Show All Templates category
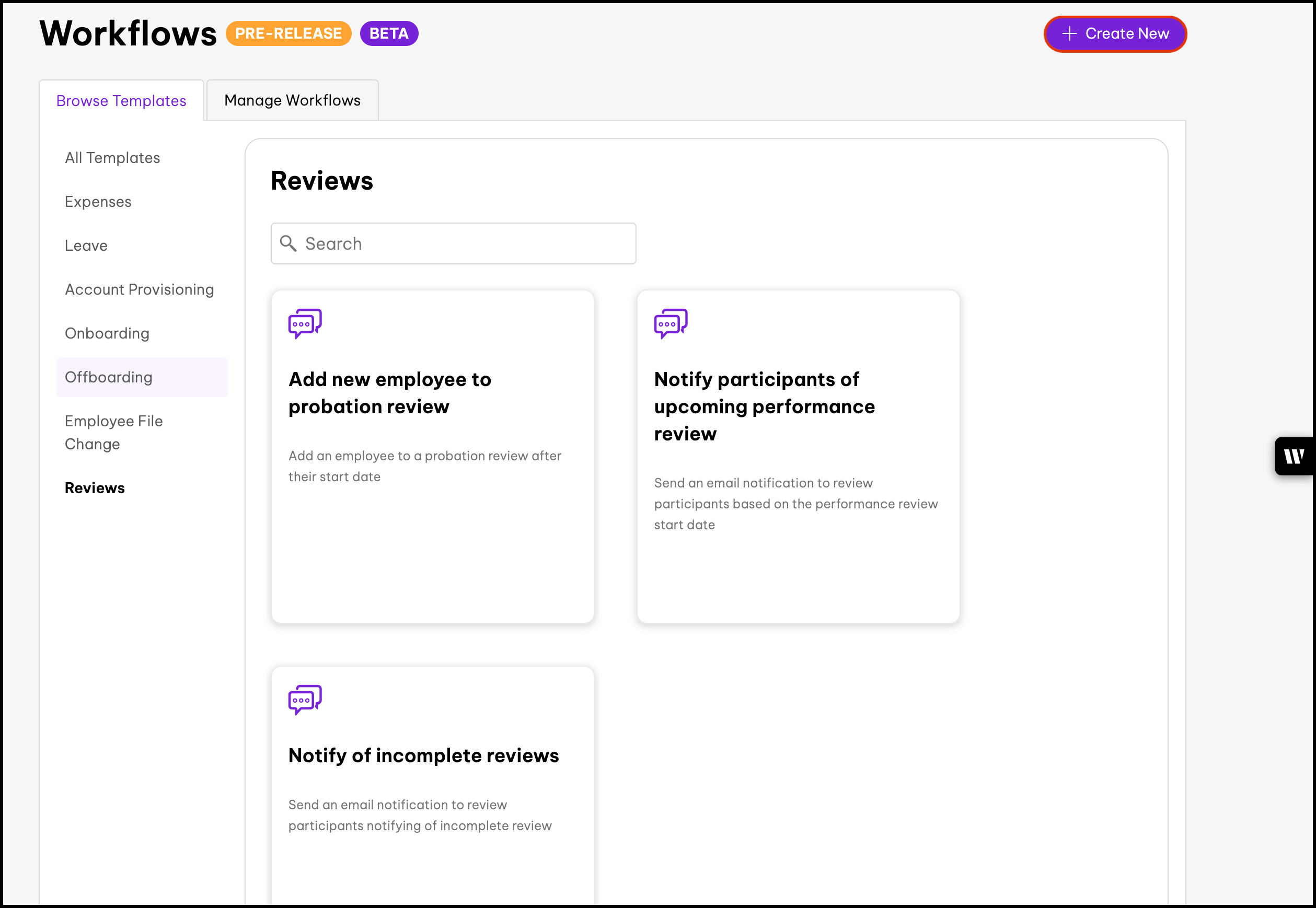 point(112,158)
